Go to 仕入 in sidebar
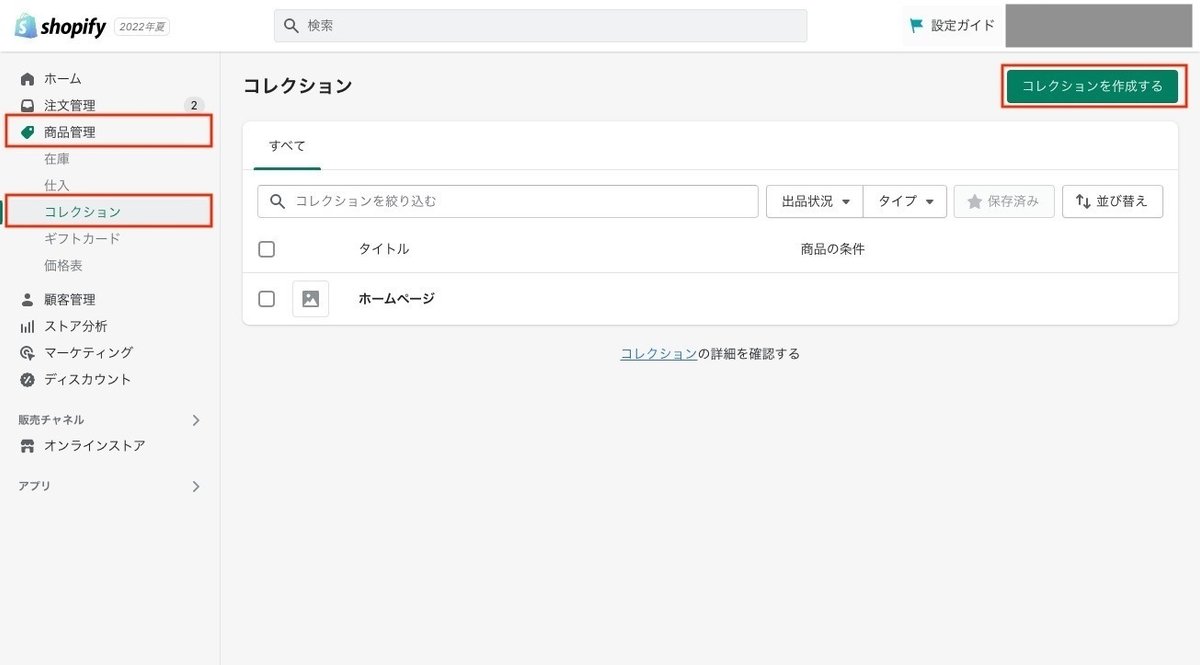This screenshot has width=1200, height=665. (x=57, y=185)
